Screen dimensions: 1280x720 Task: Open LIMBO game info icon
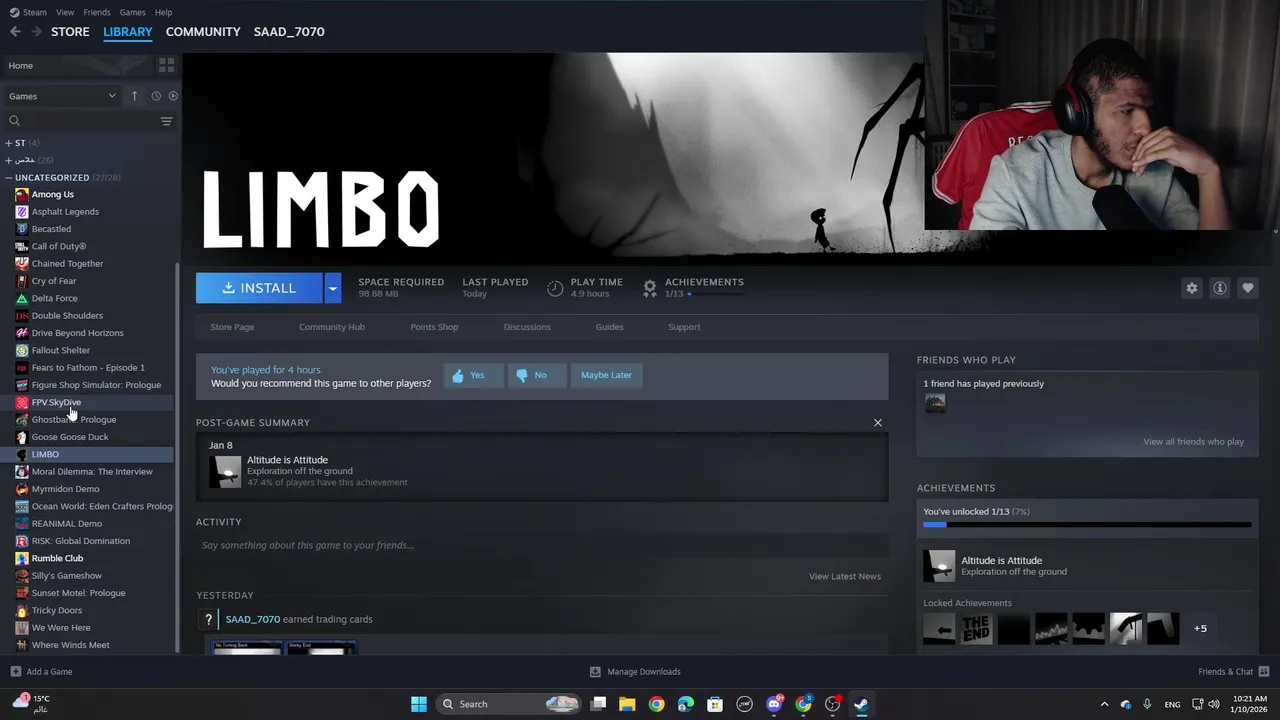click(1220, 288)
